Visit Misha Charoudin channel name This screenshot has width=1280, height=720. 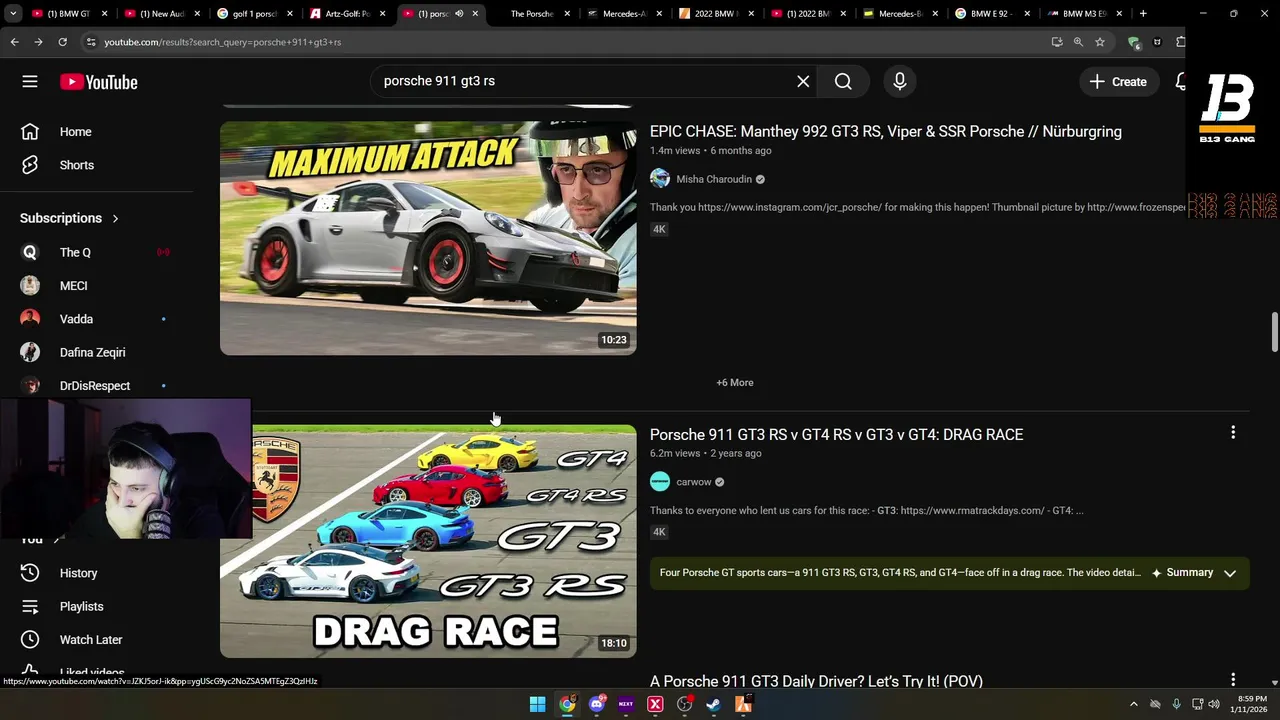click(x=714, y=179)
